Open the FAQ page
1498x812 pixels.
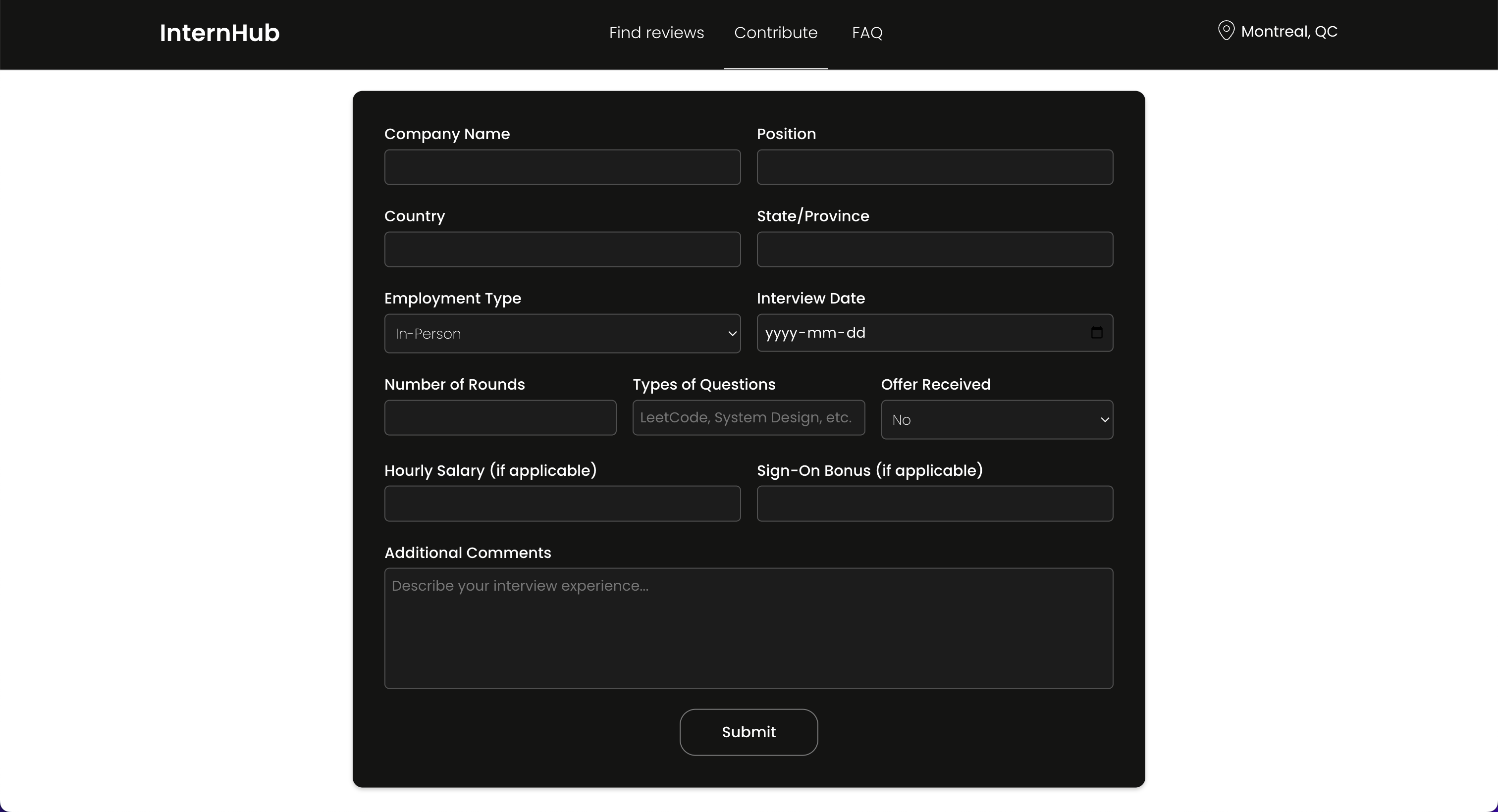(866, 33)
